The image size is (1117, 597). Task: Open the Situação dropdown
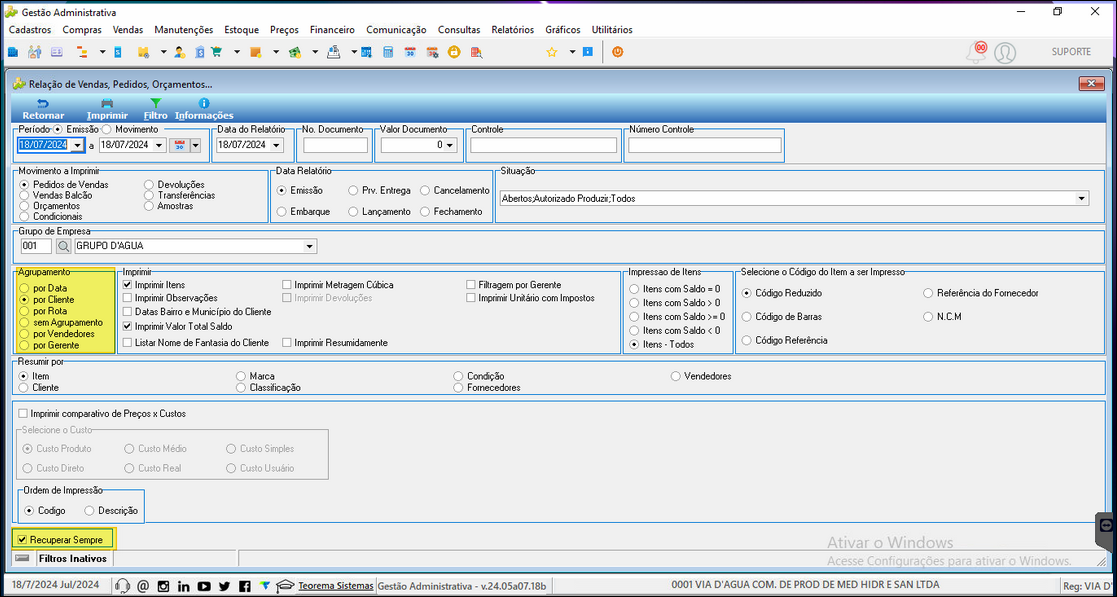[x=1082, y=199]
